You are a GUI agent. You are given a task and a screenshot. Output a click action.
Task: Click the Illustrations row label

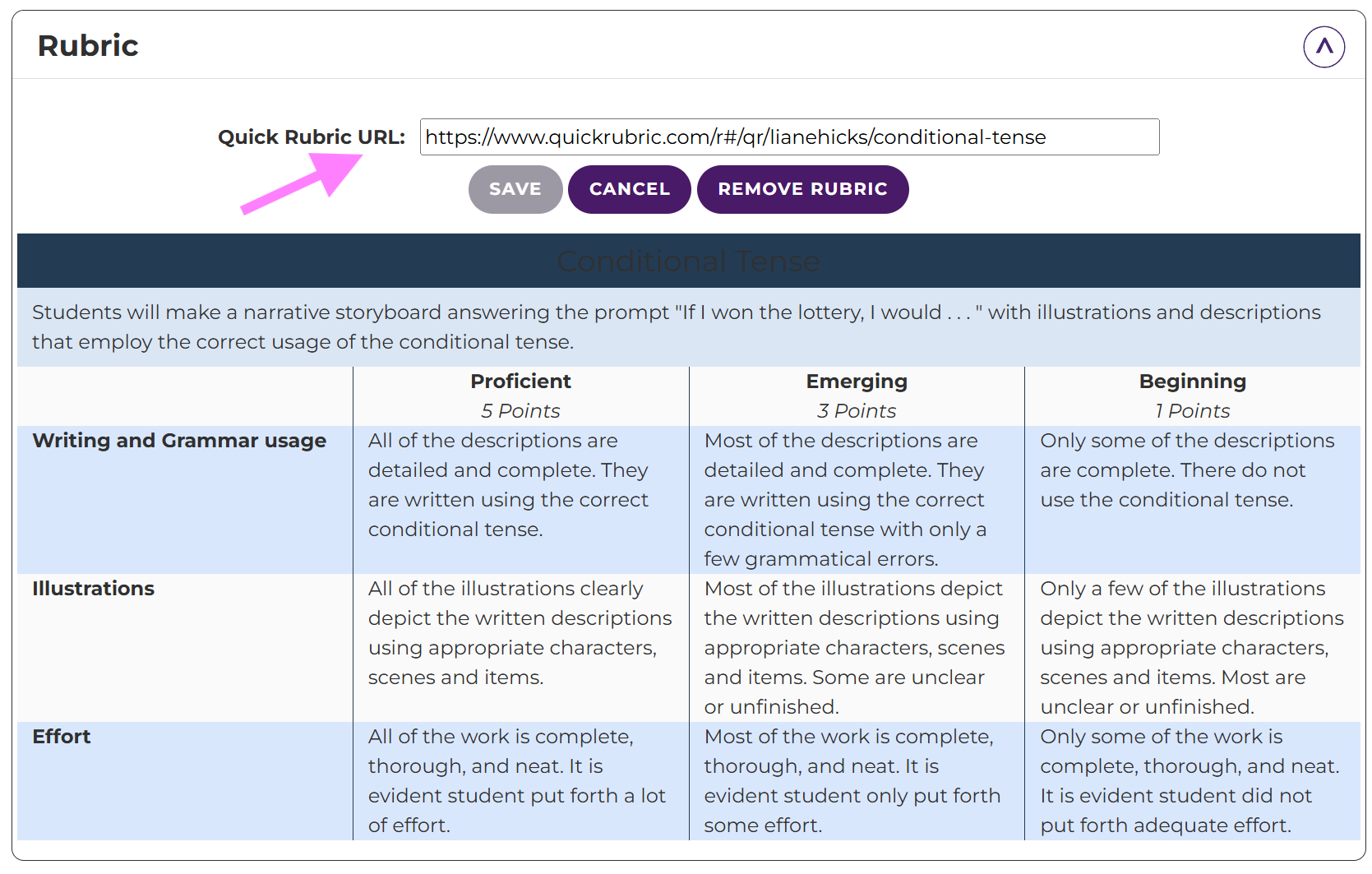click(94, 589)
